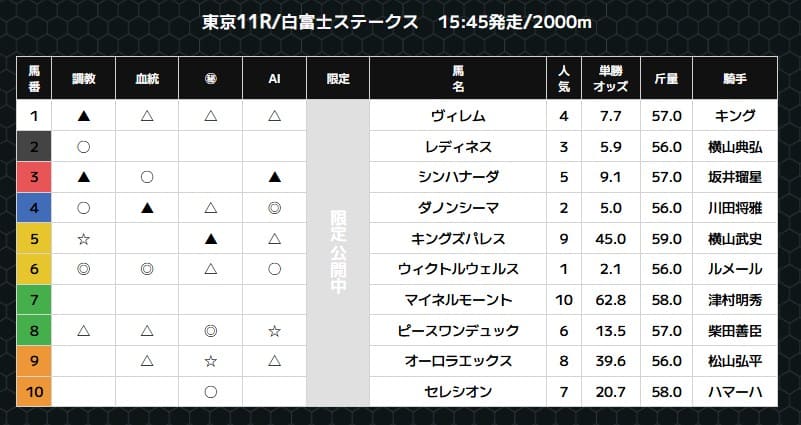Click the red number 3 horse cell
The image size is (801, 425).
click(34, 177)
